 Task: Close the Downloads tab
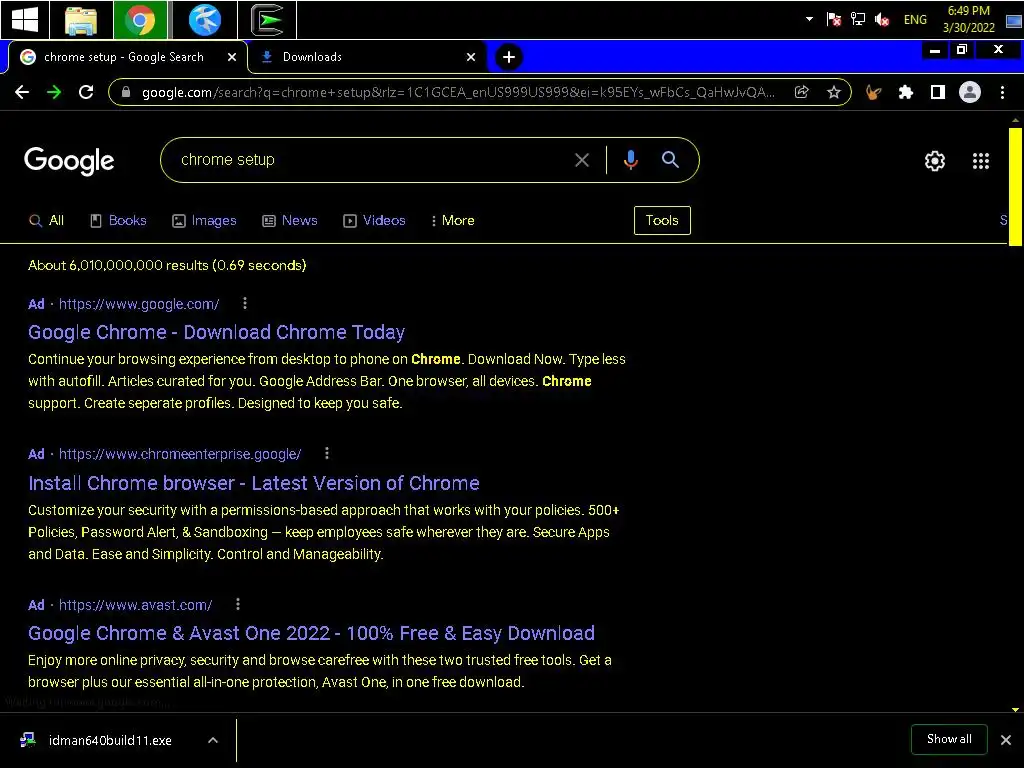click(x=471, y=57)
